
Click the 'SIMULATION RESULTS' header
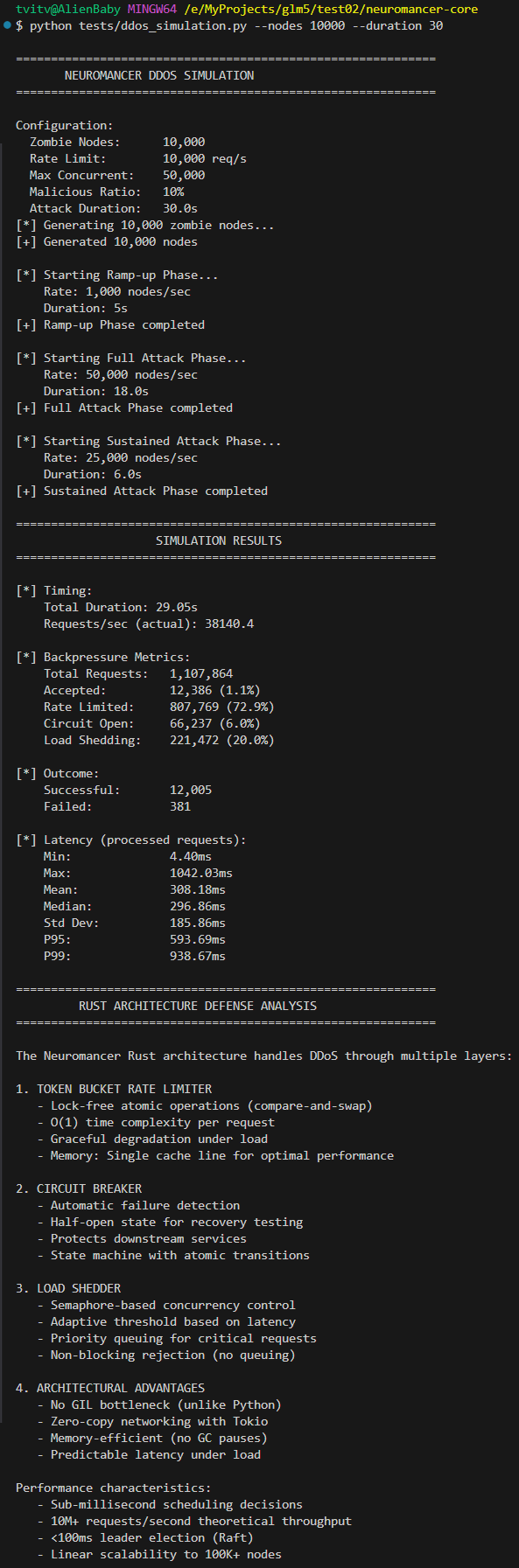219,541
